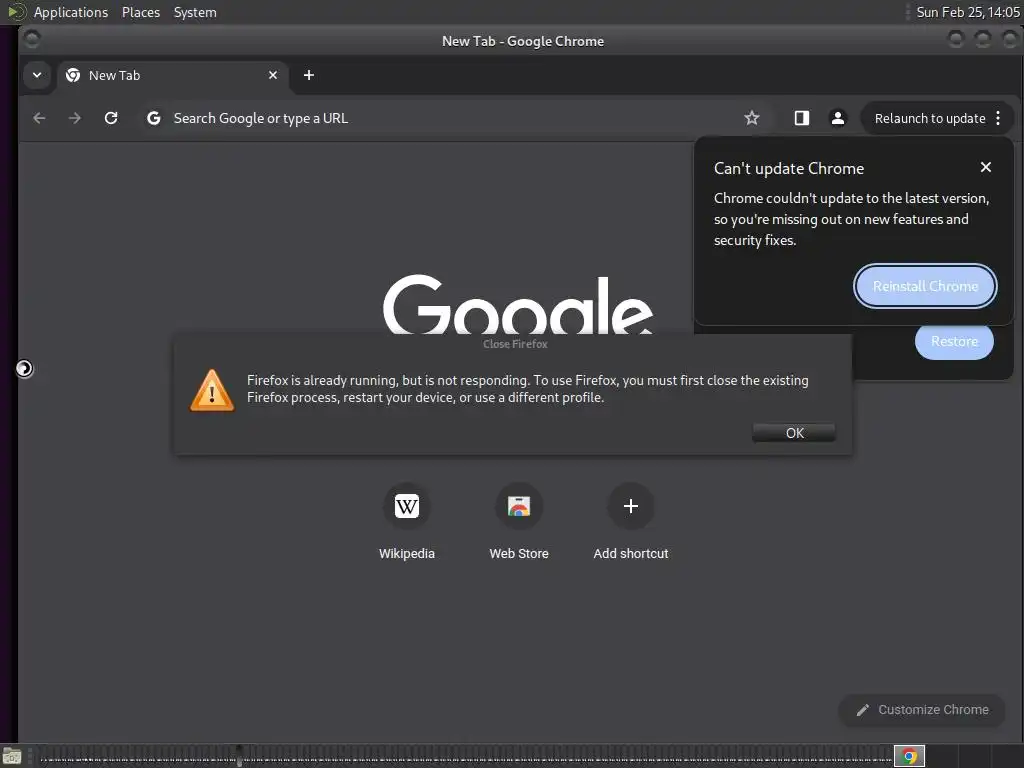Image resolution: width=1024 pixels, height=768 pixels.
Task: Click the Restore button
Action: pyautogui.click(x=954, y=341)
